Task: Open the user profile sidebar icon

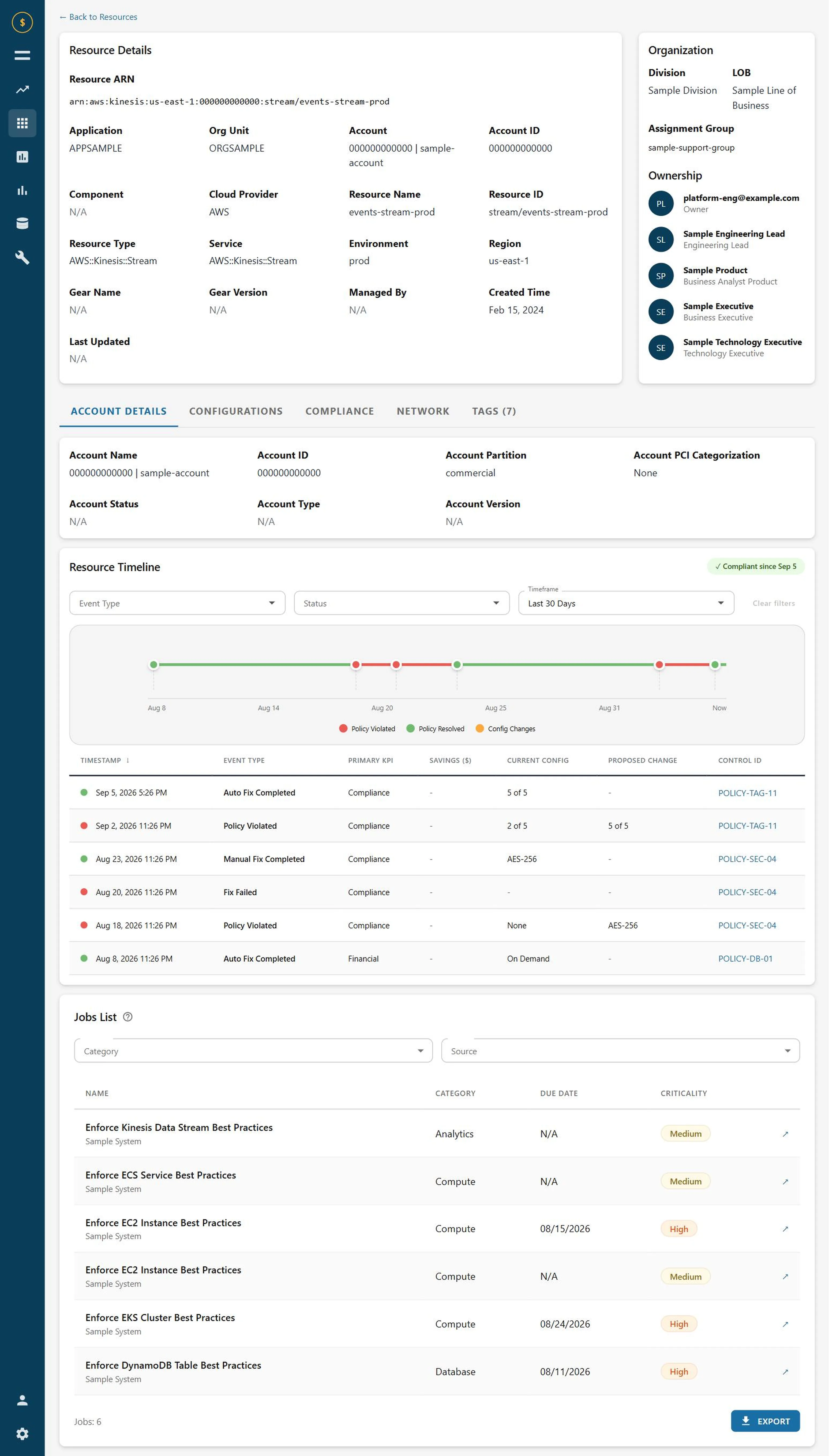Action: coord(22,1400)
